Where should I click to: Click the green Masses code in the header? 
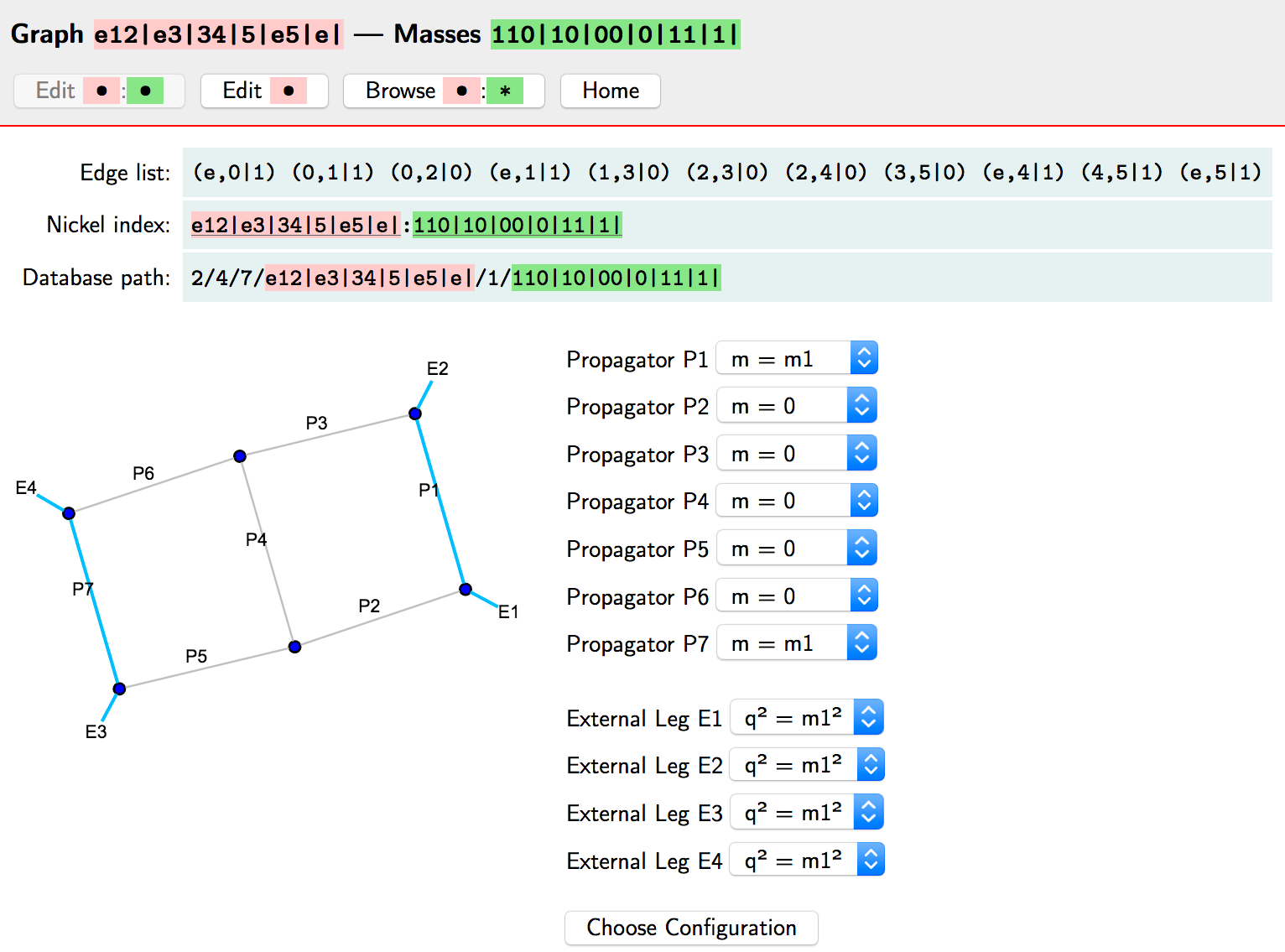pyautogui.click(x=615, y=34)
